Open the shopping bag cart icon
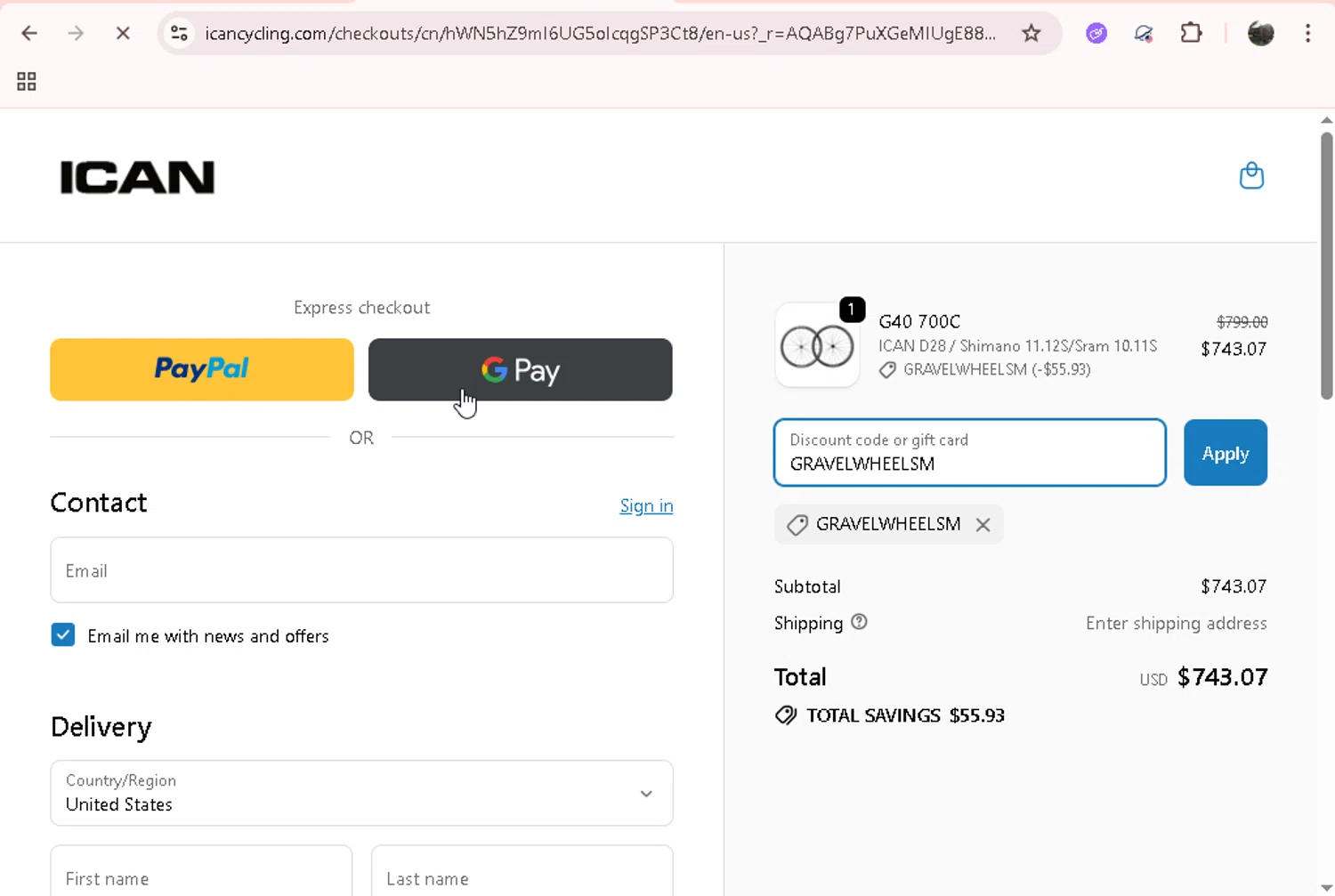The height and width of the screenshot is (896, 1335). pos(1251,175)
